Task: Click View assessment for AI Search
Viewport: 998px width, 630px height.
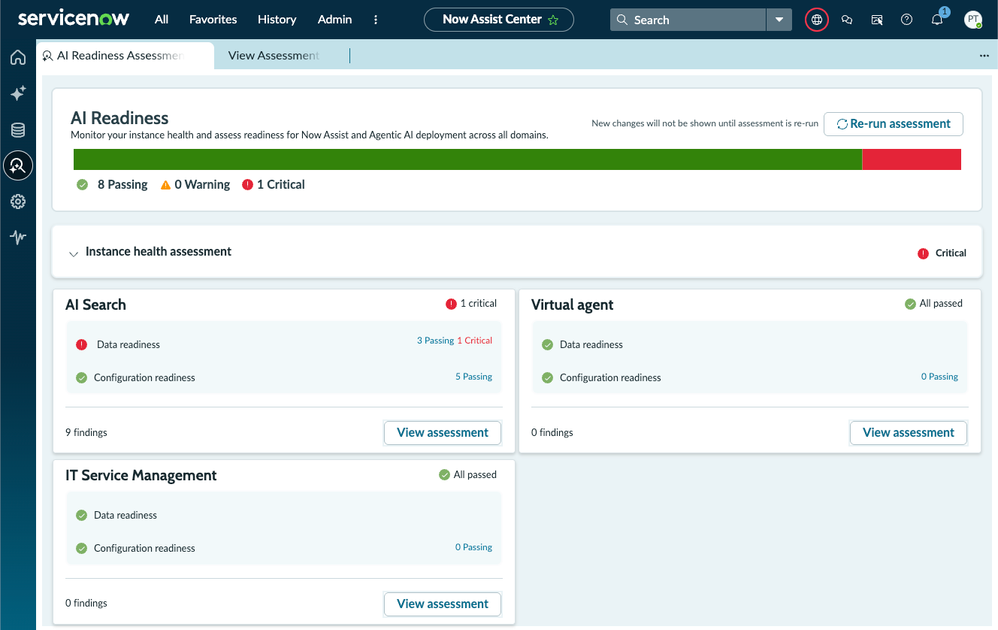Action: pyautogui.click(x=442, y=433)
